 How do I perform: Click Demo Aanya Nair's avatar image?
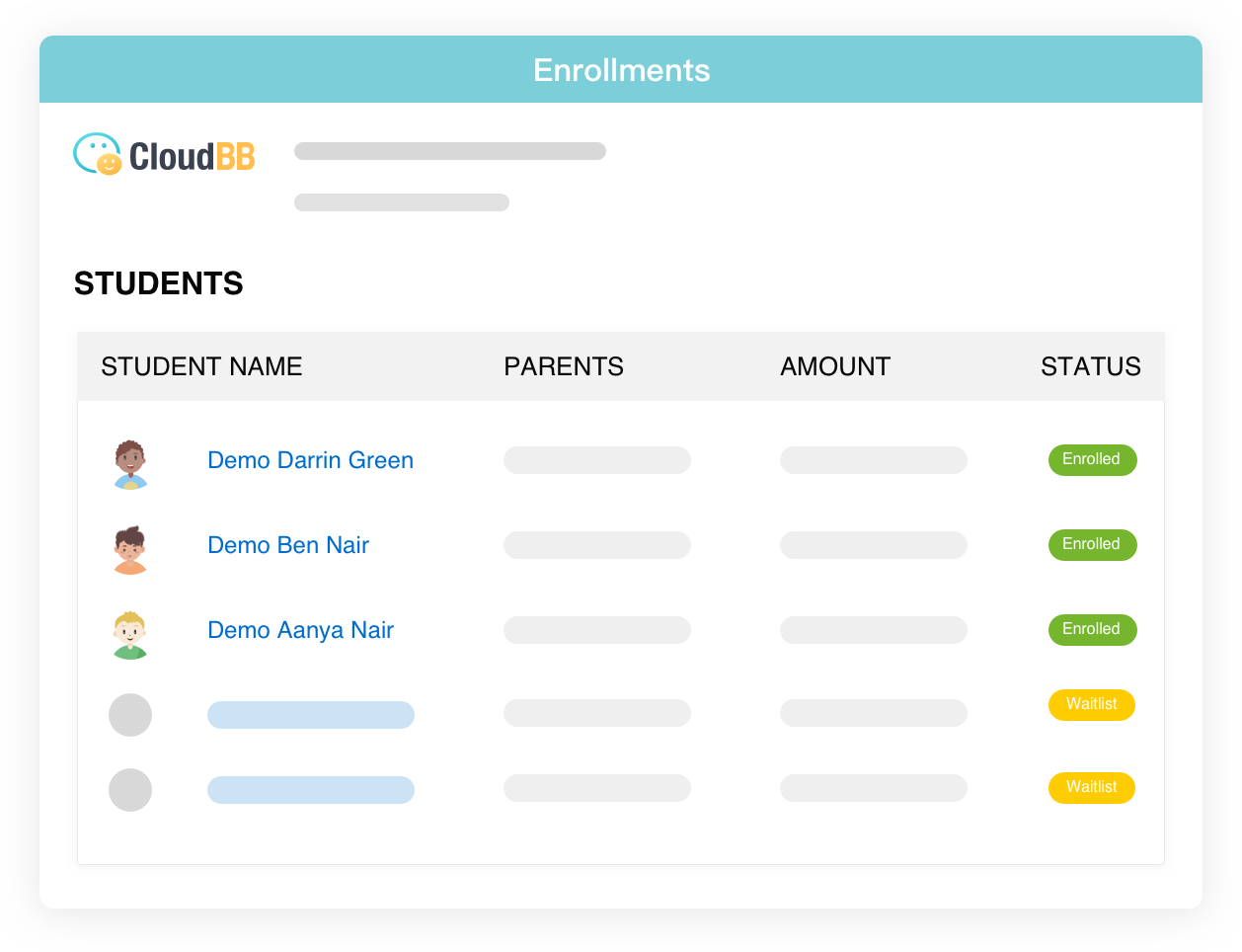130,635
